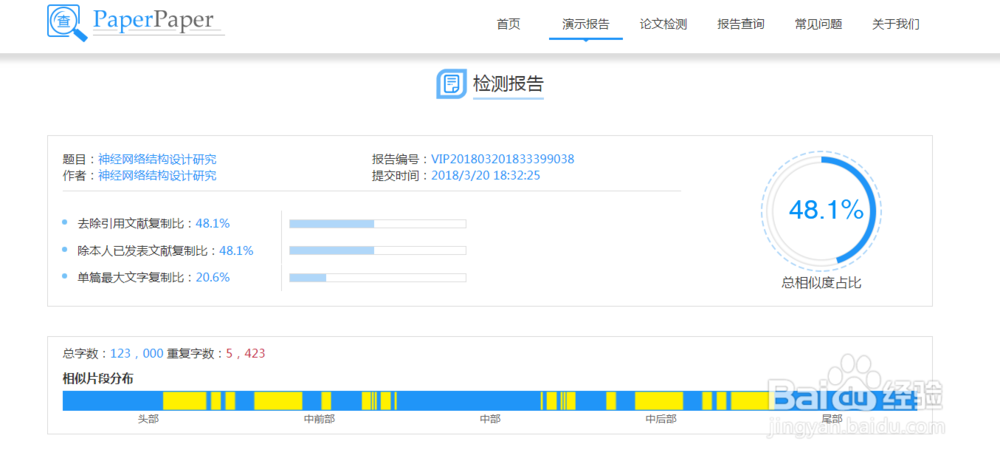Click 48.1% value of 去除引用文献复制比
The height and width of the screenshot is (461, 1000).
pos(212,223)
